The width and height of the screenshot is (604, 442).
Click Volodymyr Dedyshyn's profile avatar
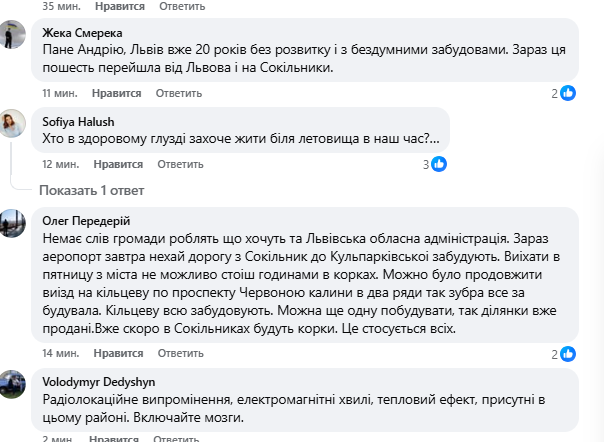[13, 383]
